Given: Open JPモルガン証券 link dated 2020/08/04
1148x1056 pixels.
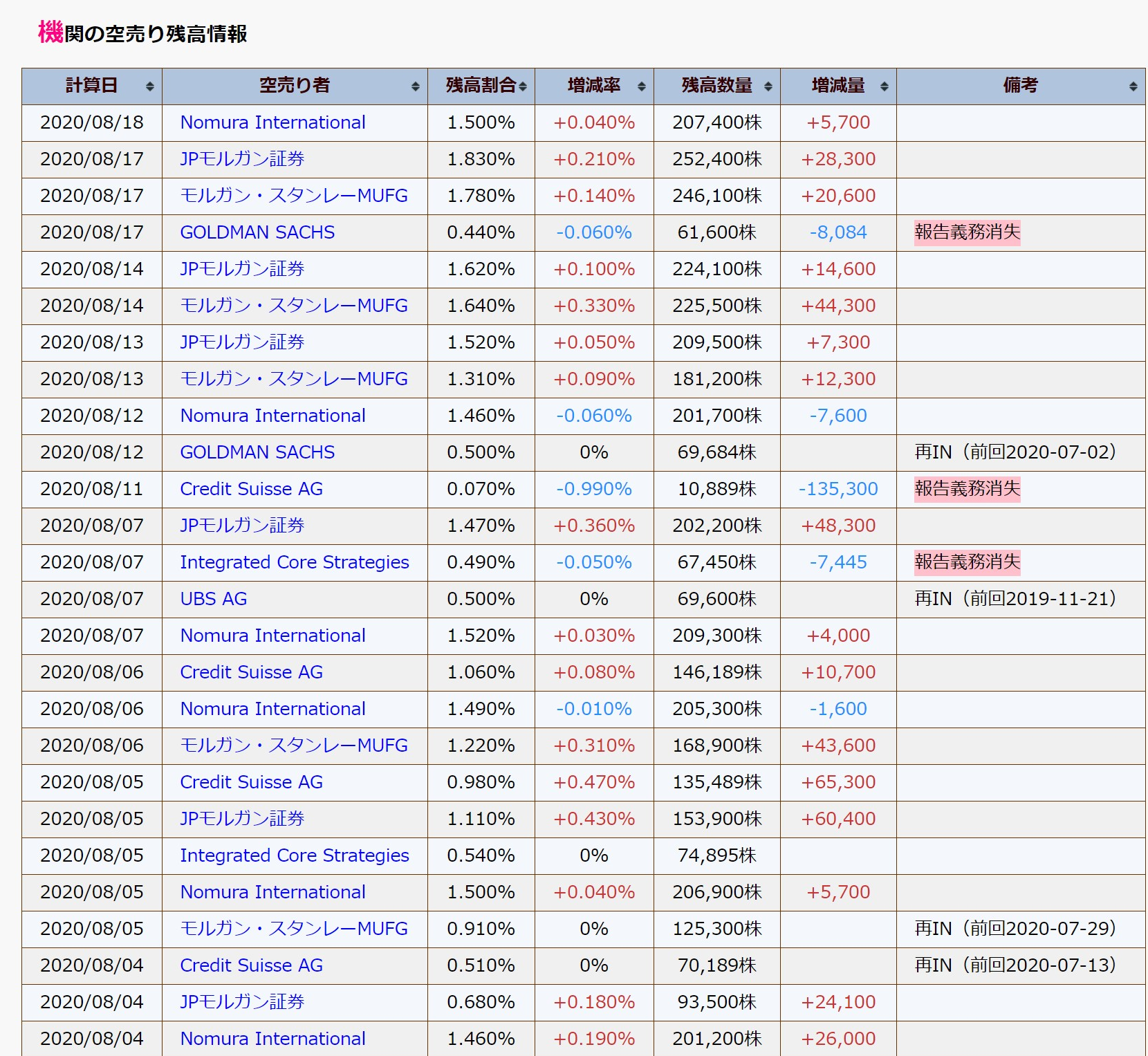Looking at the screenshot, I should [242, 1002].
